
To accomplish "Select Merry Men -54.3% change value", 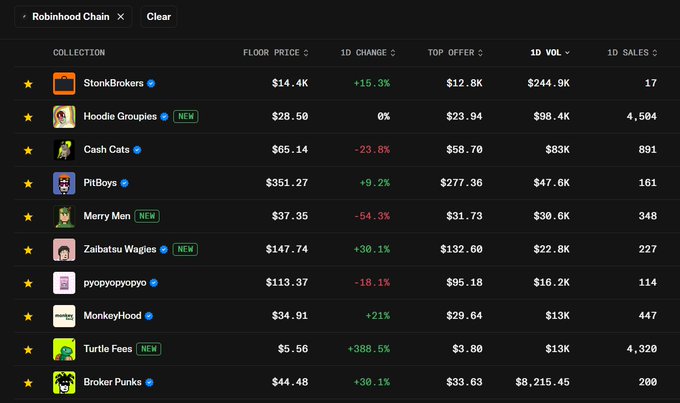I will click(x=372, y=216).
